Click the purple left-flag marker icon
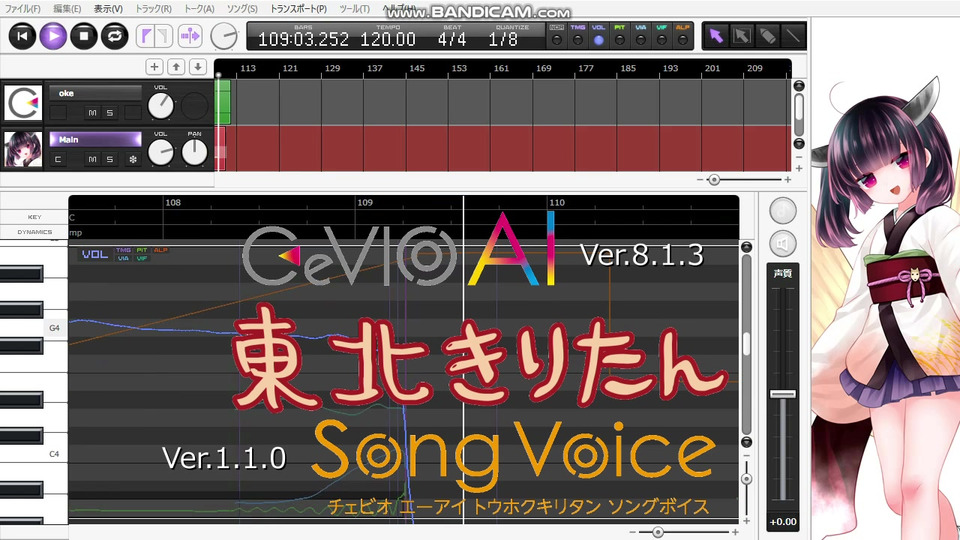This screenshot has height=540, width=960. point(145,36)
